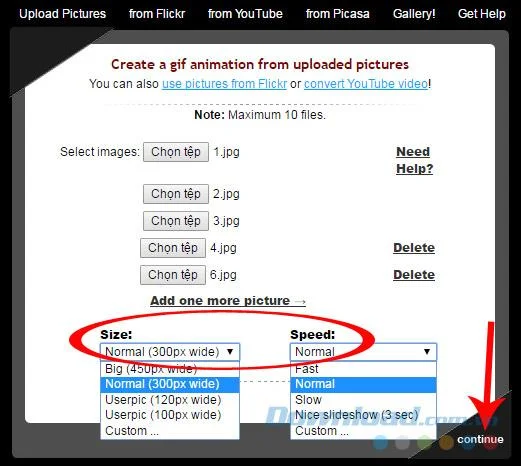
Task: Click Chọn tệp button next to 4.jpg
Action: [173, 248]
